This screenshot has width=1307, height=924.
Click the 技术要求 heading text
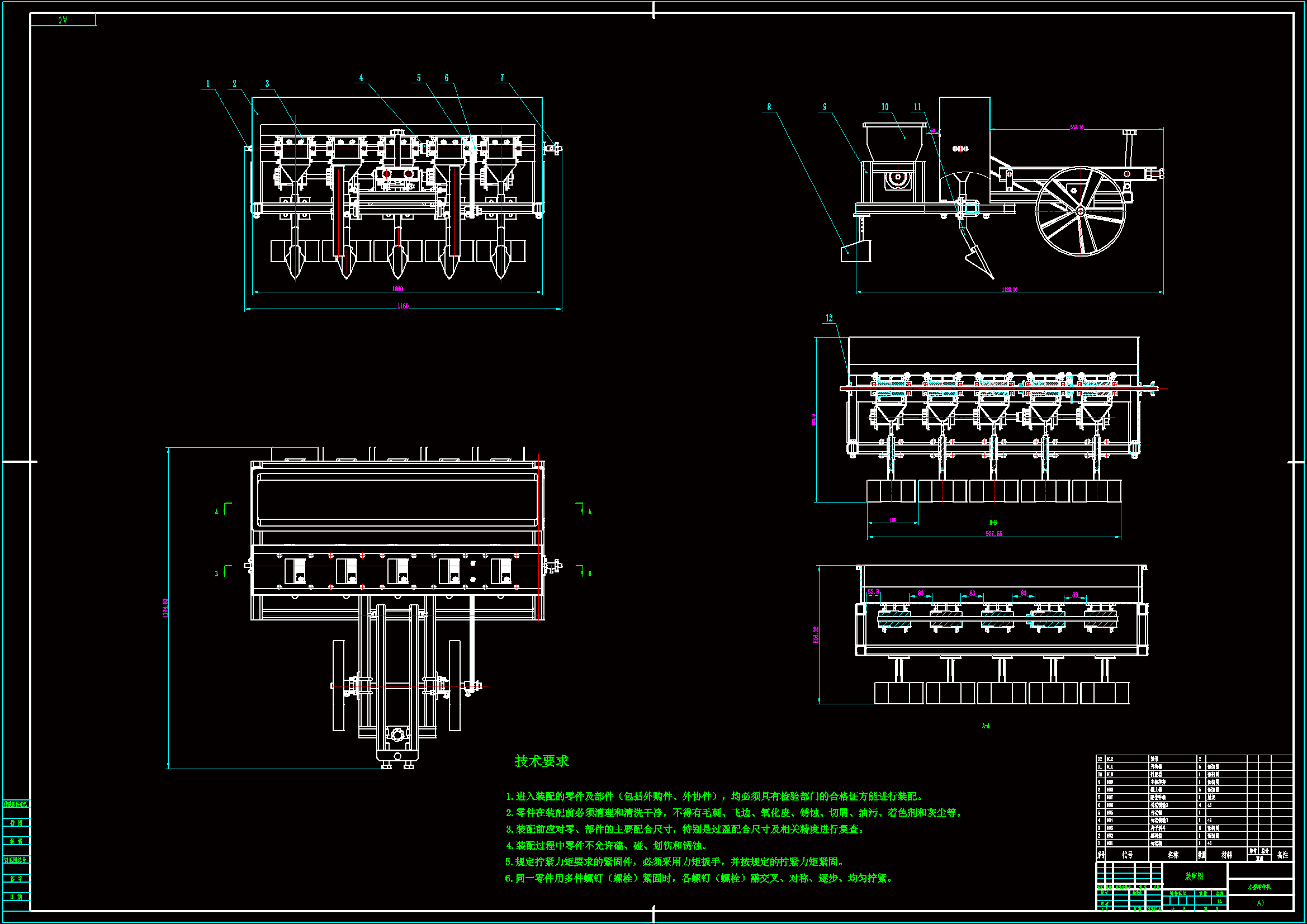(x=541, y=761)
